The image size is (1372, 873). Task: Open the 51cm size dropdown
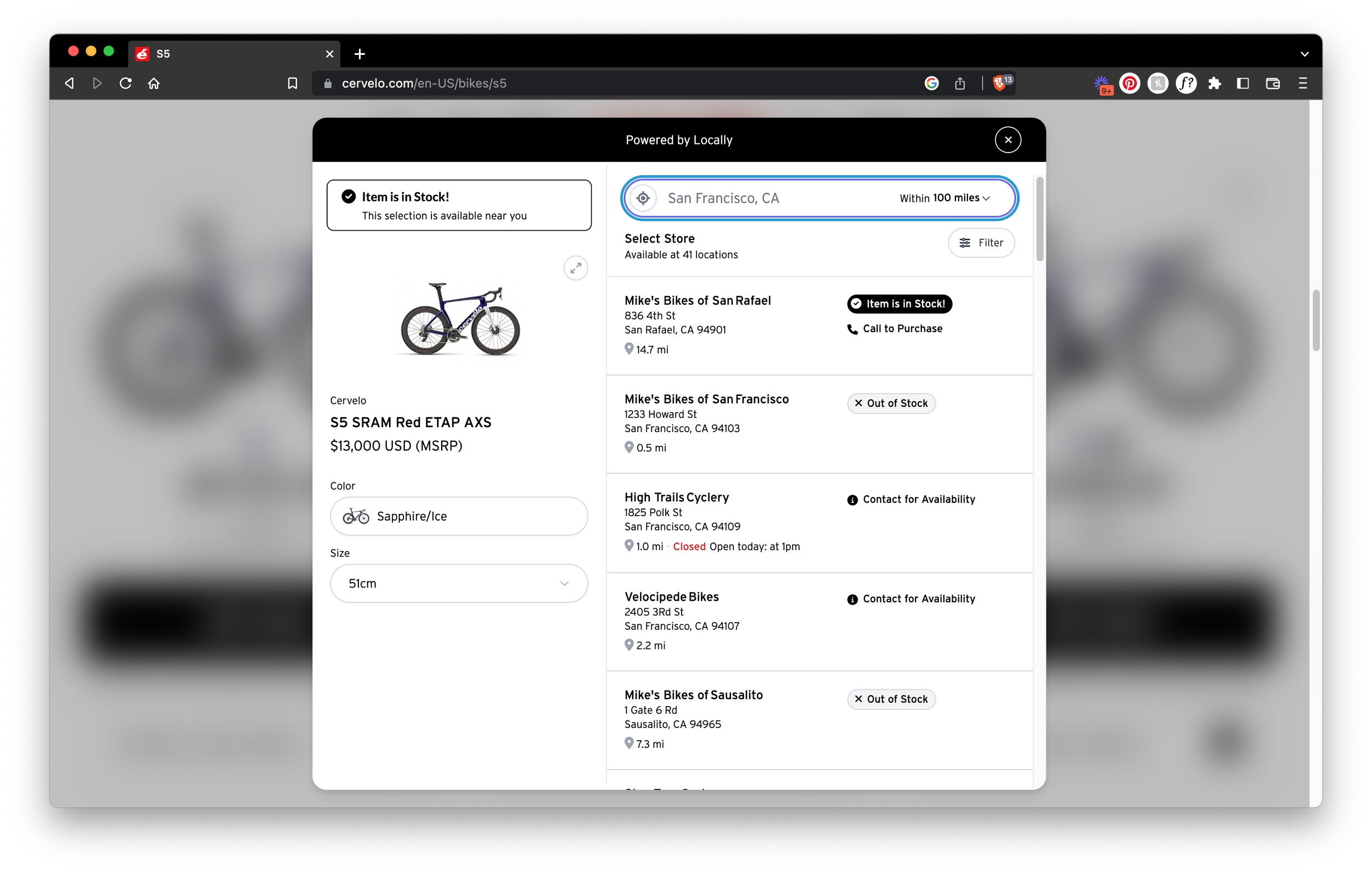pos(459,583)
